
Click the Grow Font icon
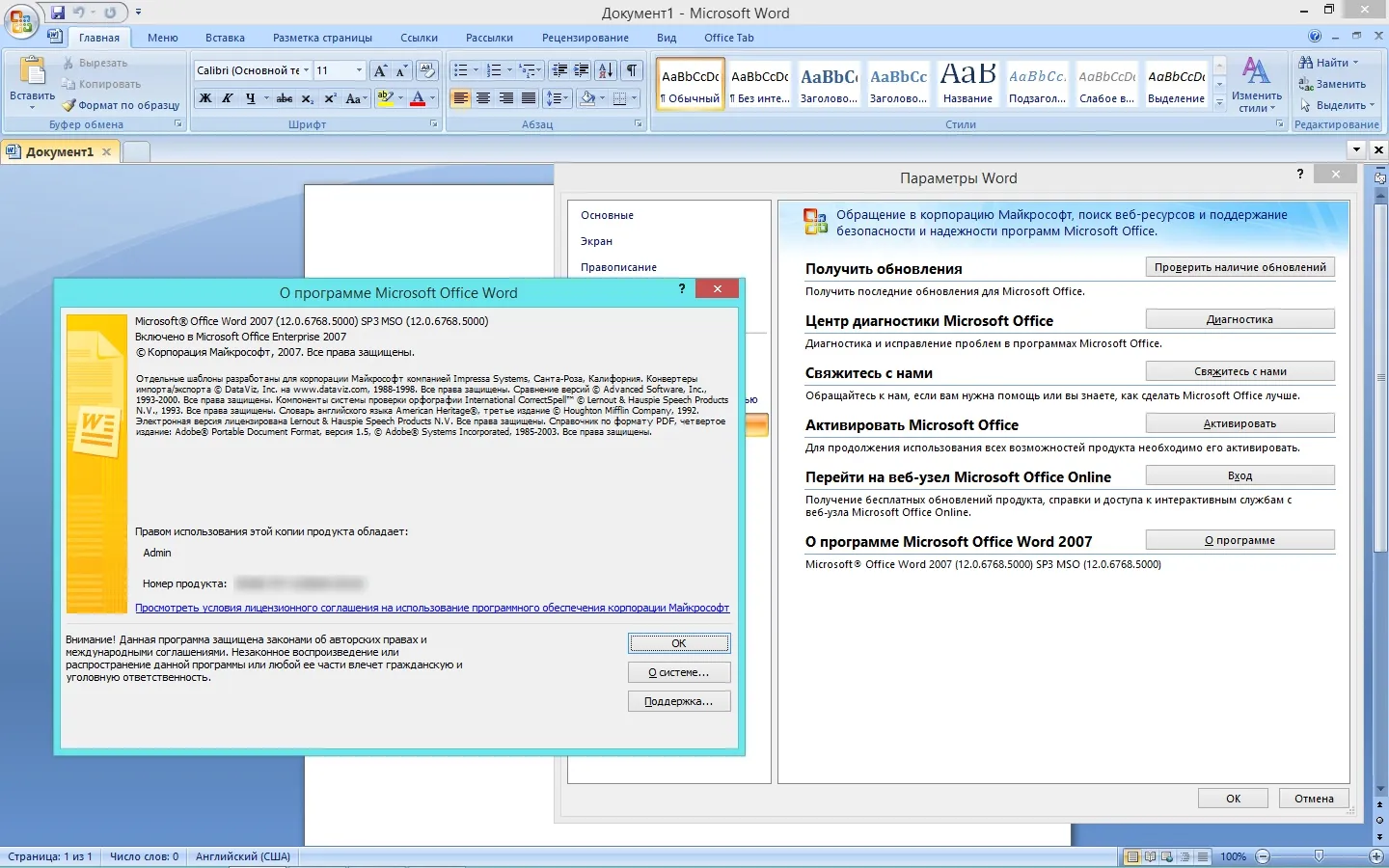click(380, 70)
